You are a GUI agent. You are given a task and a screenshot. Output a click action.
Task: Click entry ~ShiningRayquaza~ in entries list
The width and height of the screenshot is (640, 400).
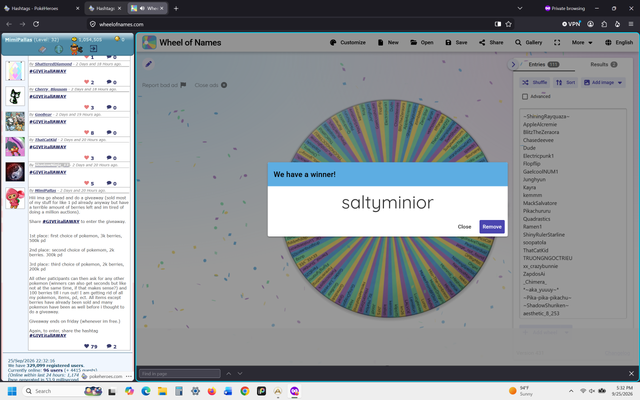click(x=546, y=116)
